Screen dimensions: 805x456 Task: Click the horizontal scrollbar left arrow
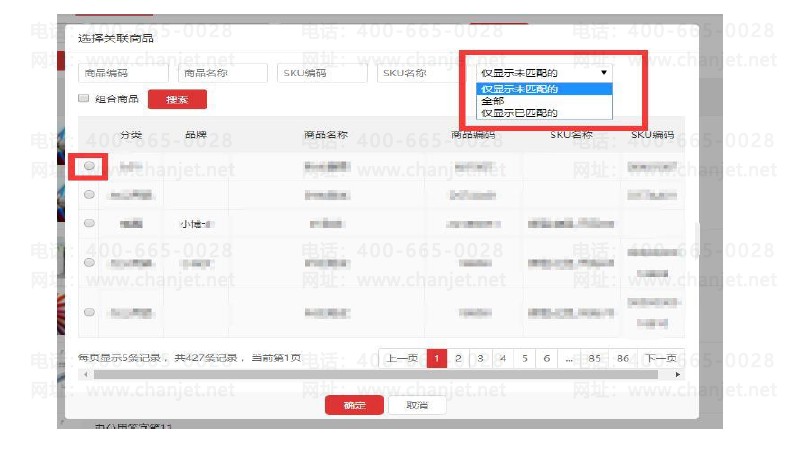tap(85, 374)
